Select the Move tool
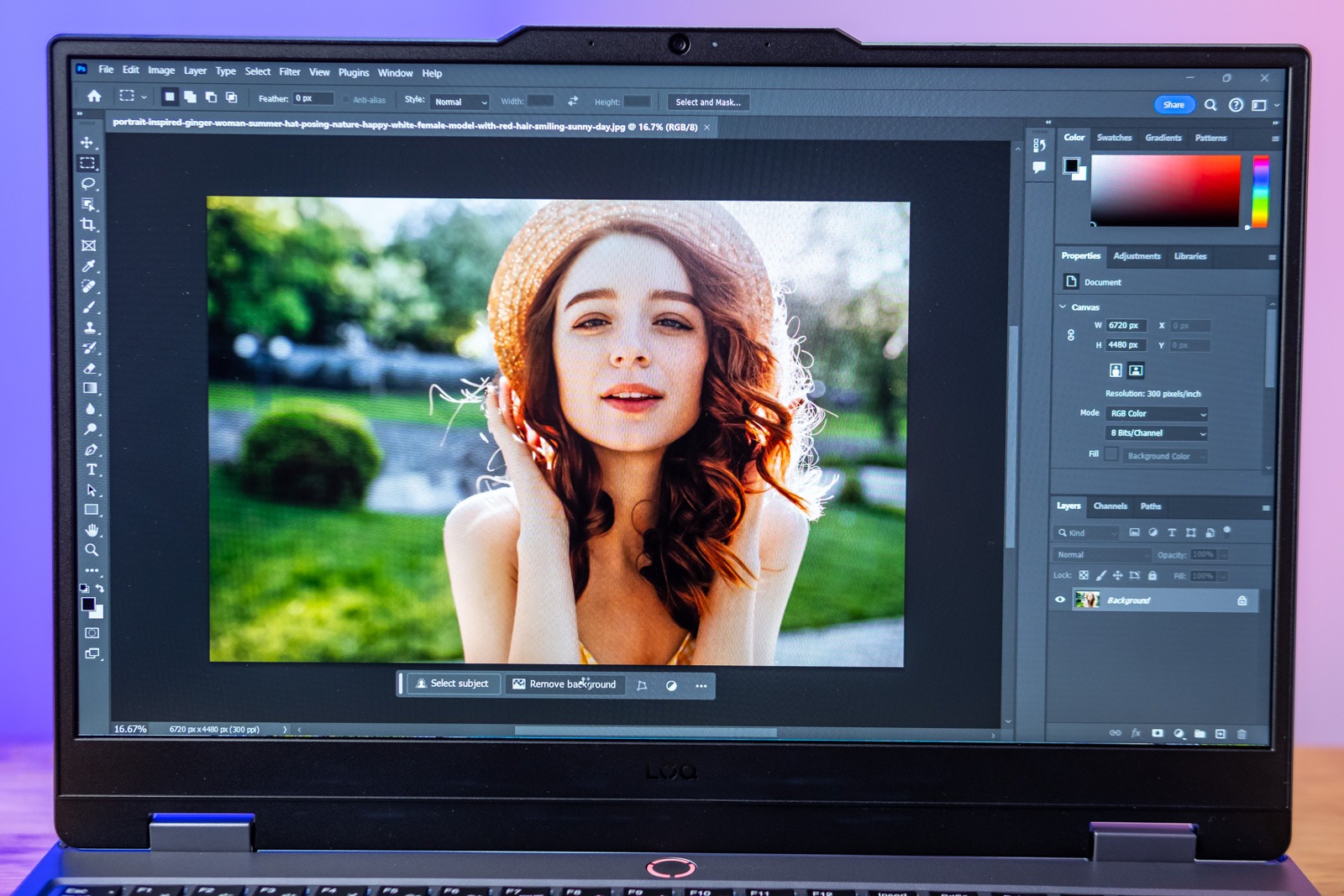The height and width of the screenshot is (896, 1344). click(x=87, y=142)
